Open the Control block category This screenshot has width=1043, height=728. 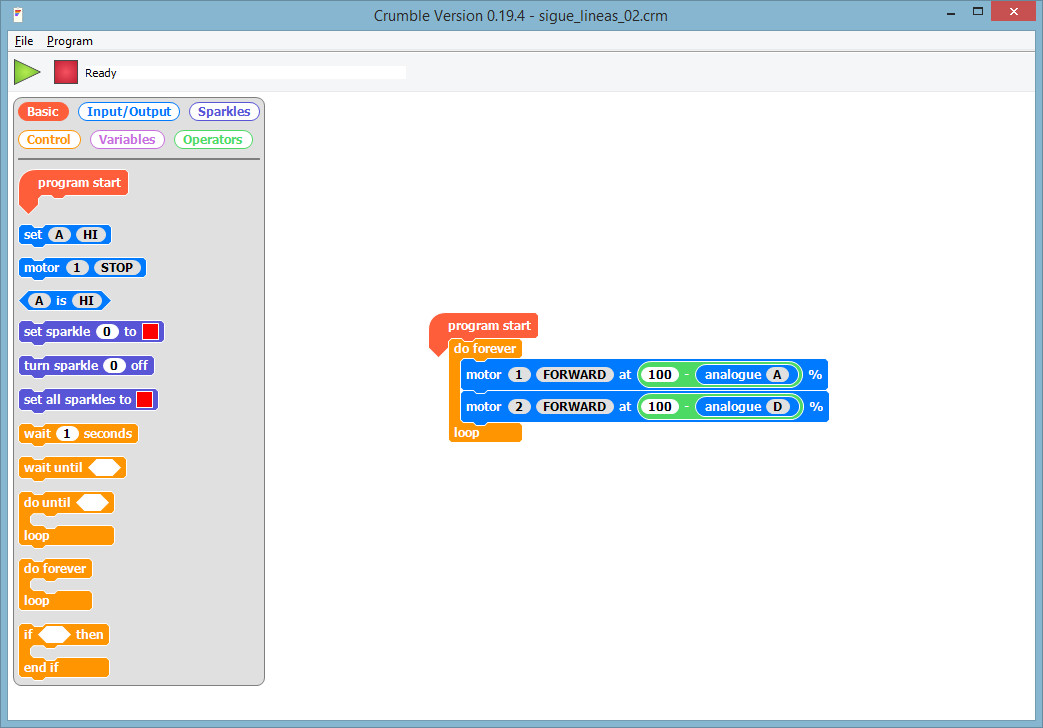click(49, 140)
